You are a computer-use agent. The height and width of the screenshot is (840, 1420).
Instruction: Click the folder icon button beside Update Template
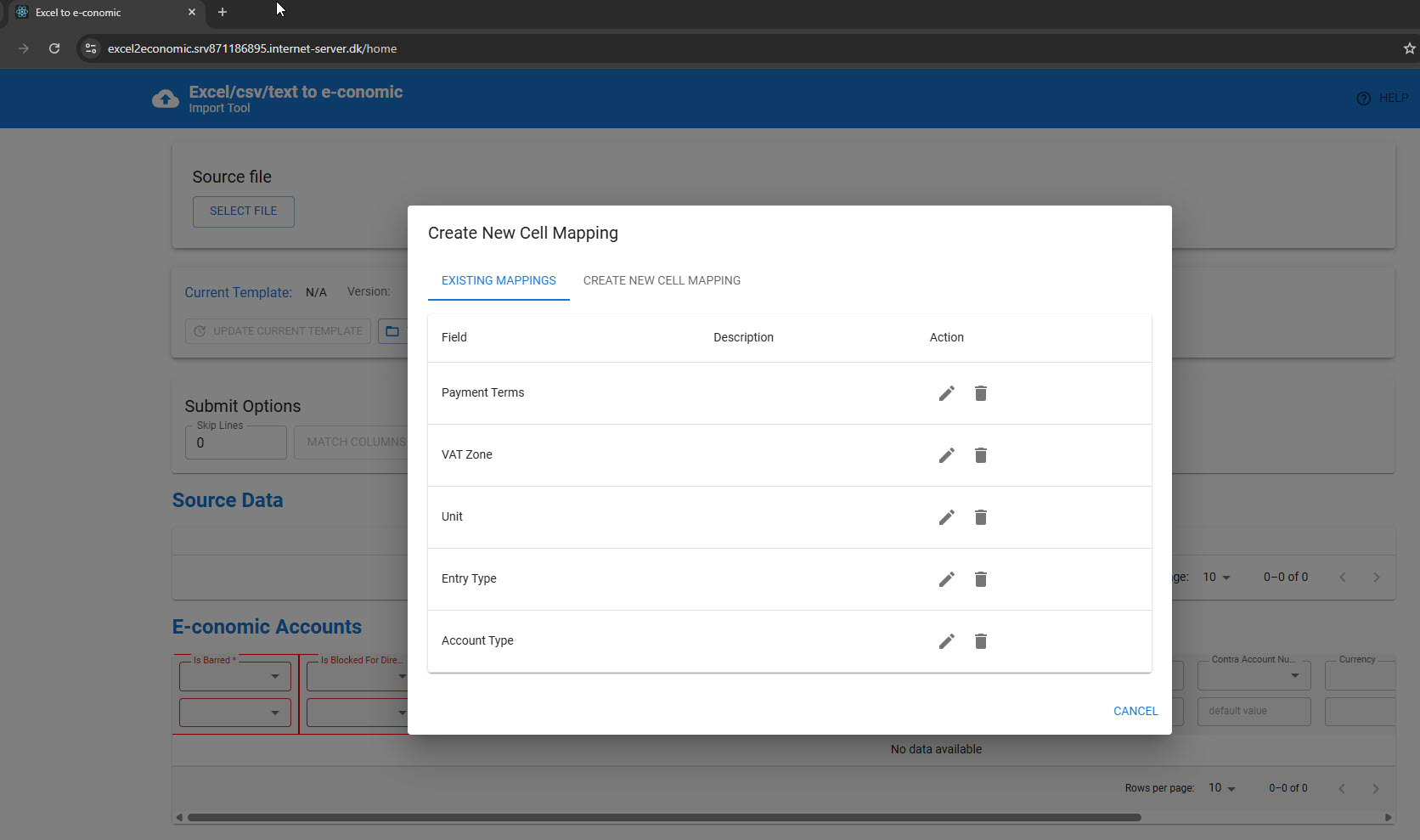point(392,331)
